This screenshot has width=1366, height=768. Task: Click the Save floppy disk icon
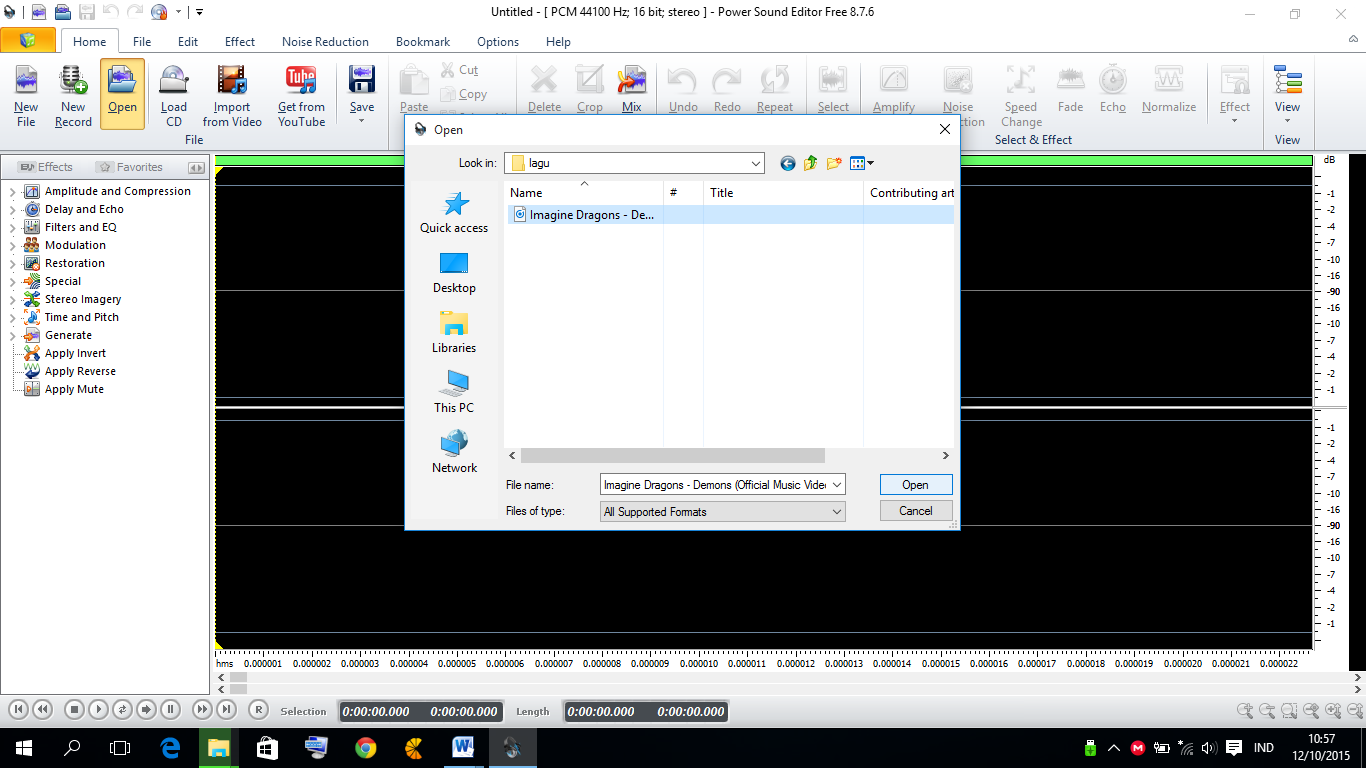[x=362, y=80]
